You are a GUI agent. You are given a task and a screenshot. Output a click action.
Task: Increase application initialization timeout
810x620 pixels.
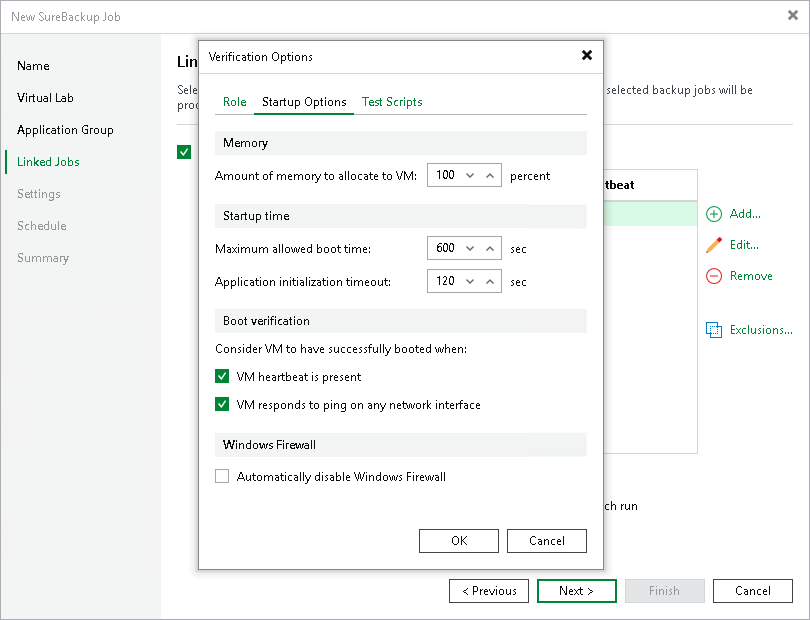[x=490, y=282]
